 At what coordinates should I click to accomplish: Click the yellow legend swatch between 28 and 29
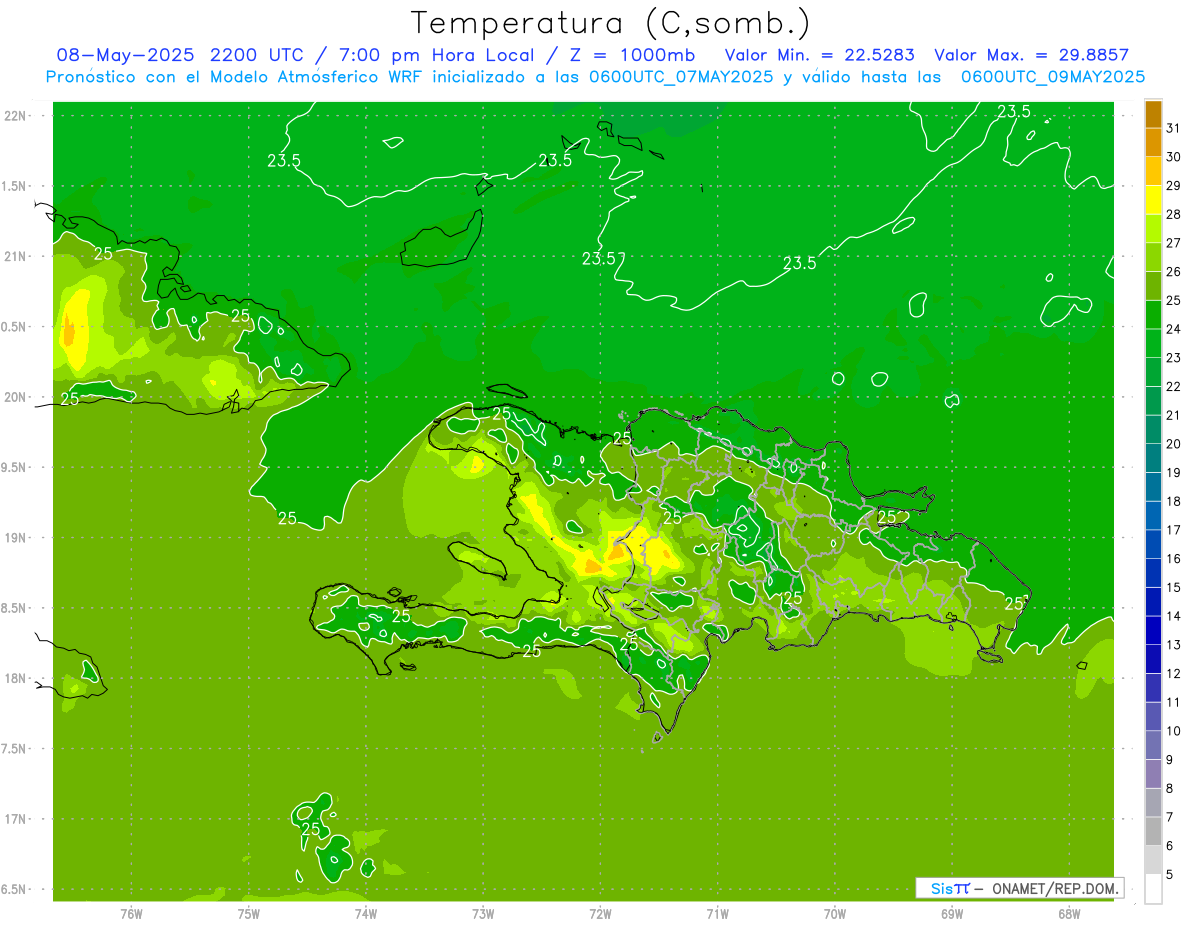[x=1153, y=200]
